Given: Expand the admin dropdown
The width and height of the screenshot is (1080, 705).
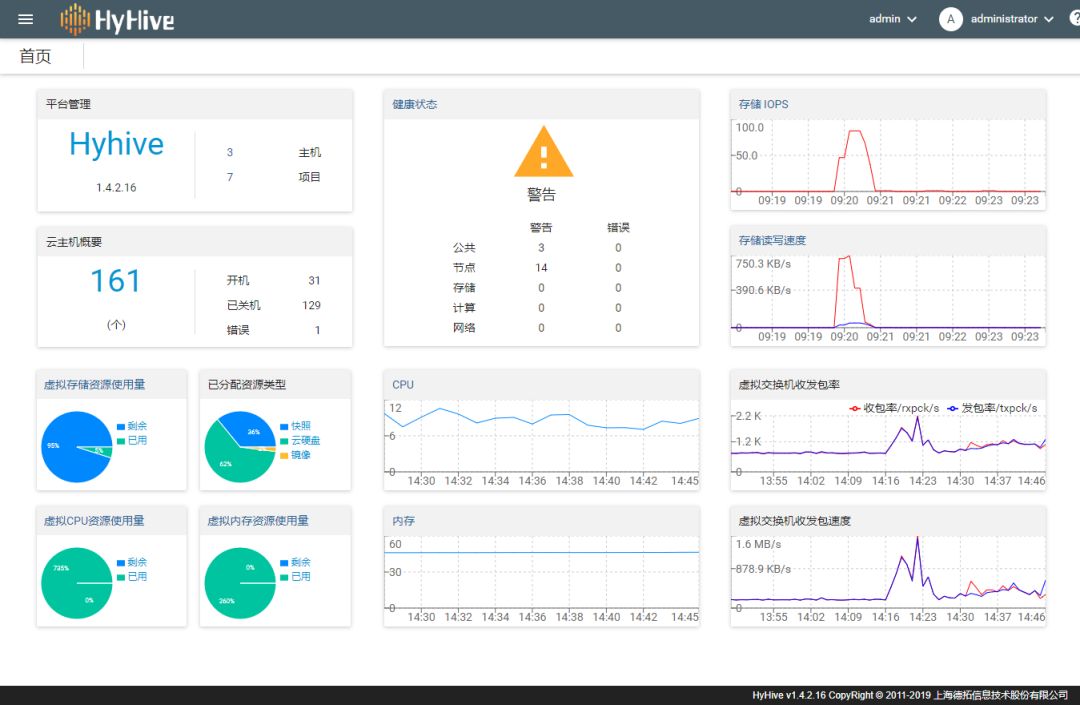Looking at the screenshot, I should 893,19.
